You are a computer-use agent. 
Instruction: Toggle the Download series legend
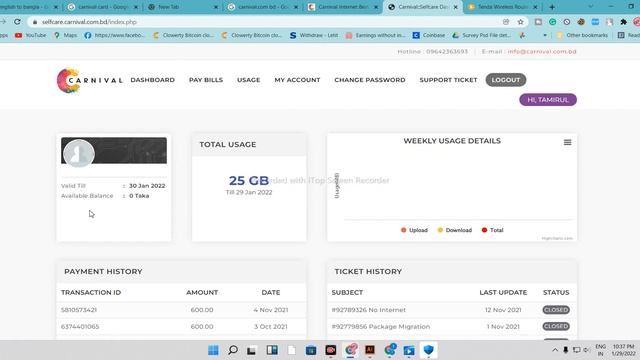454,230
